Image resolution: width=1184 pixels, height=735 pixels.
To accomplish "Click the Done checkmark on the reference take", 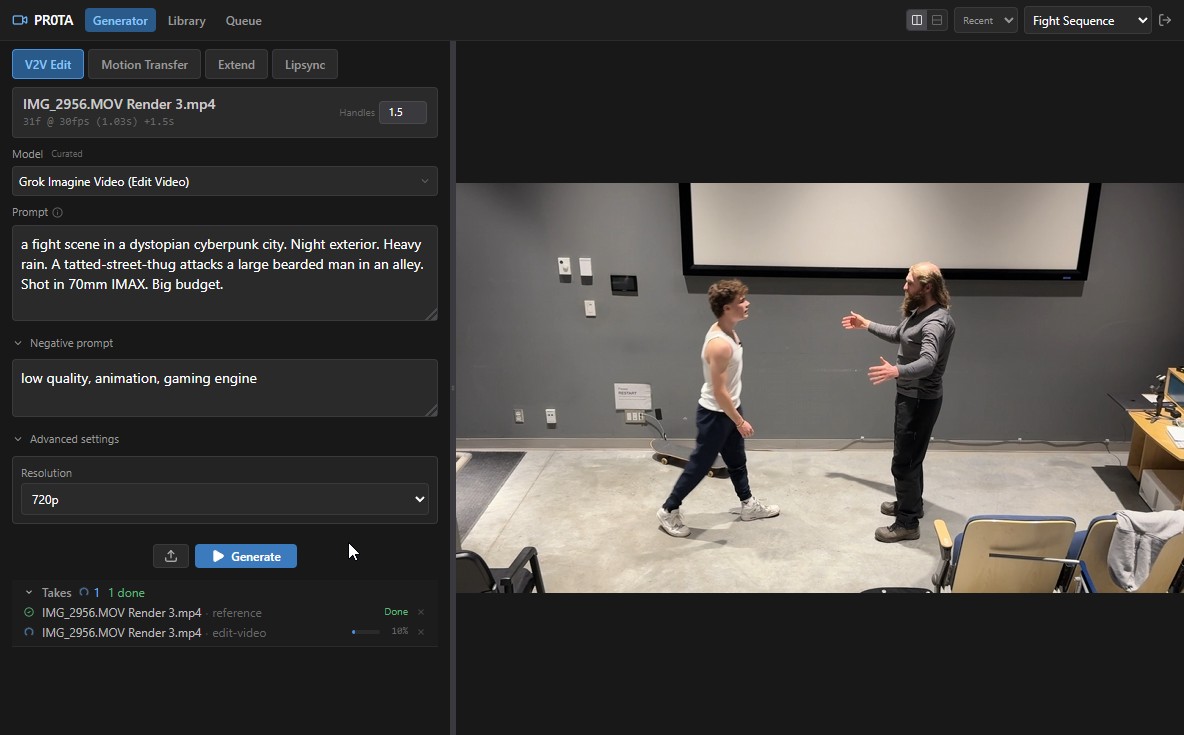I will (x=27, y=612).
